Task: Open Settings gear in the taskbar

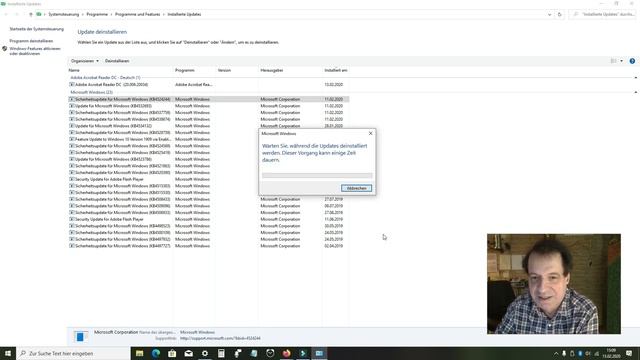Action: pos(205,353)
